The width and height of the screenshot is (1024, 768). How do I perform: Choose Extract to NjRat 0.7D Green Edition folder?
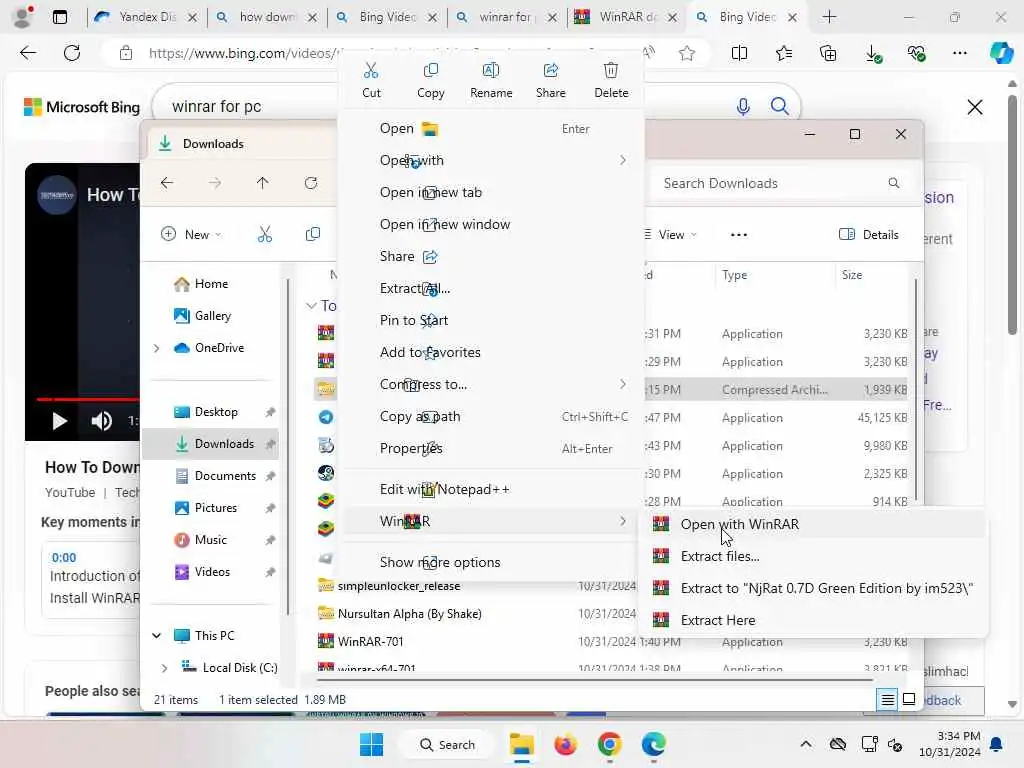click(x=814, y=588)
